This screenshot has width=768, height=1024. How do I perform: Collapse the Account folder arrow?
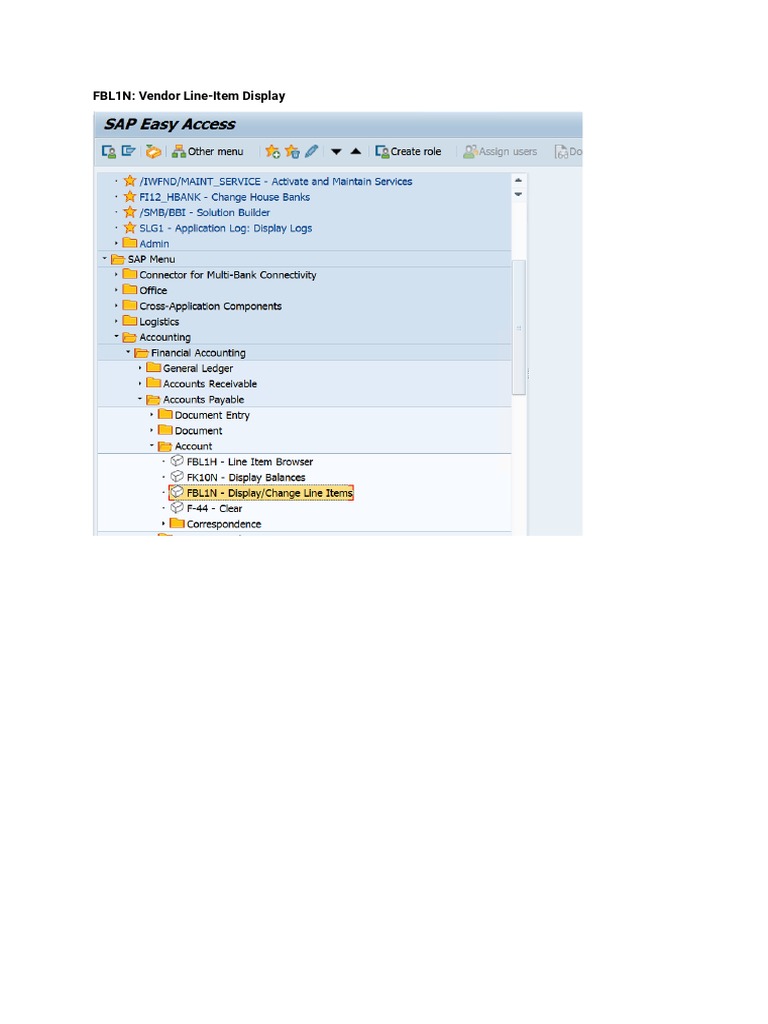[152, 445]
